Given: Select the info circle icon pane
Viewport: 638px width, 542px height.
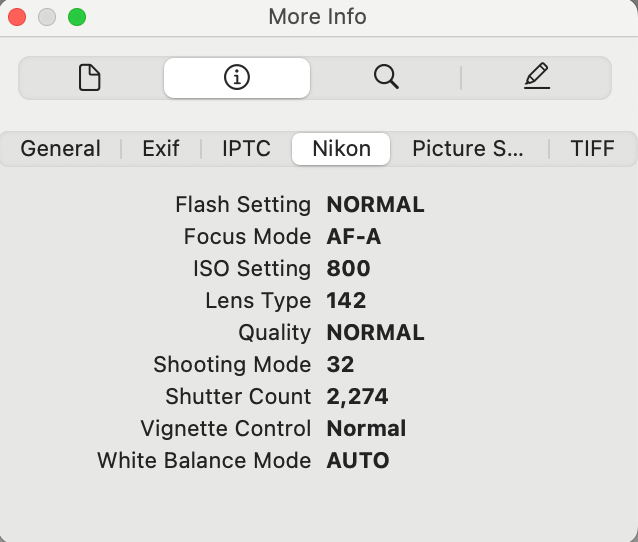Looking at the screenshot, I should 237,77.
